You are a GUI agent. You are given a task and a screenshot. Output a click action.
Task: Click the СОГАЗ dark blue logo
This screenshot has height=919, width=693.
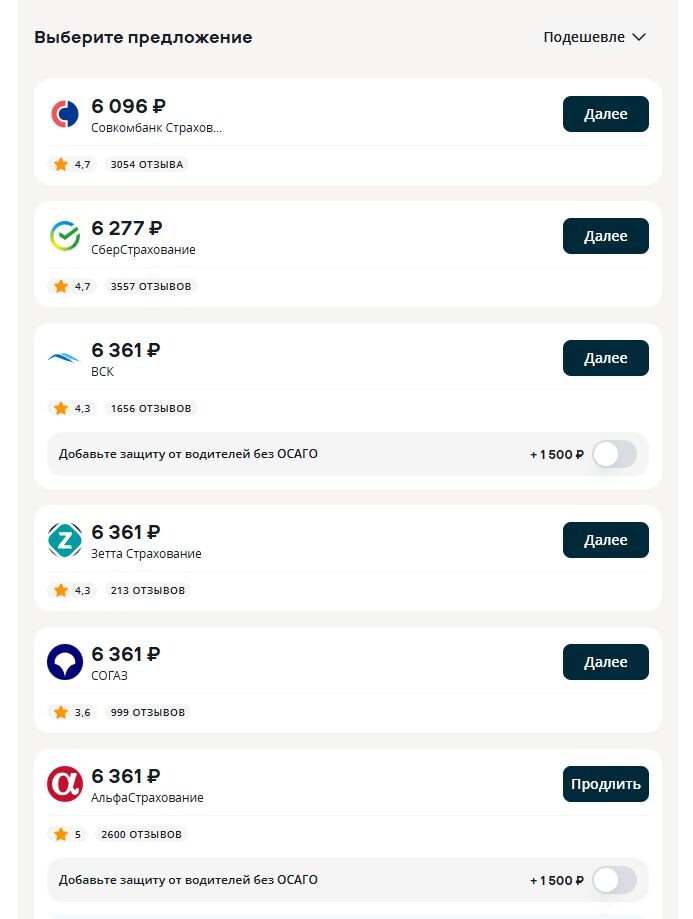click(x=64, y=662)
